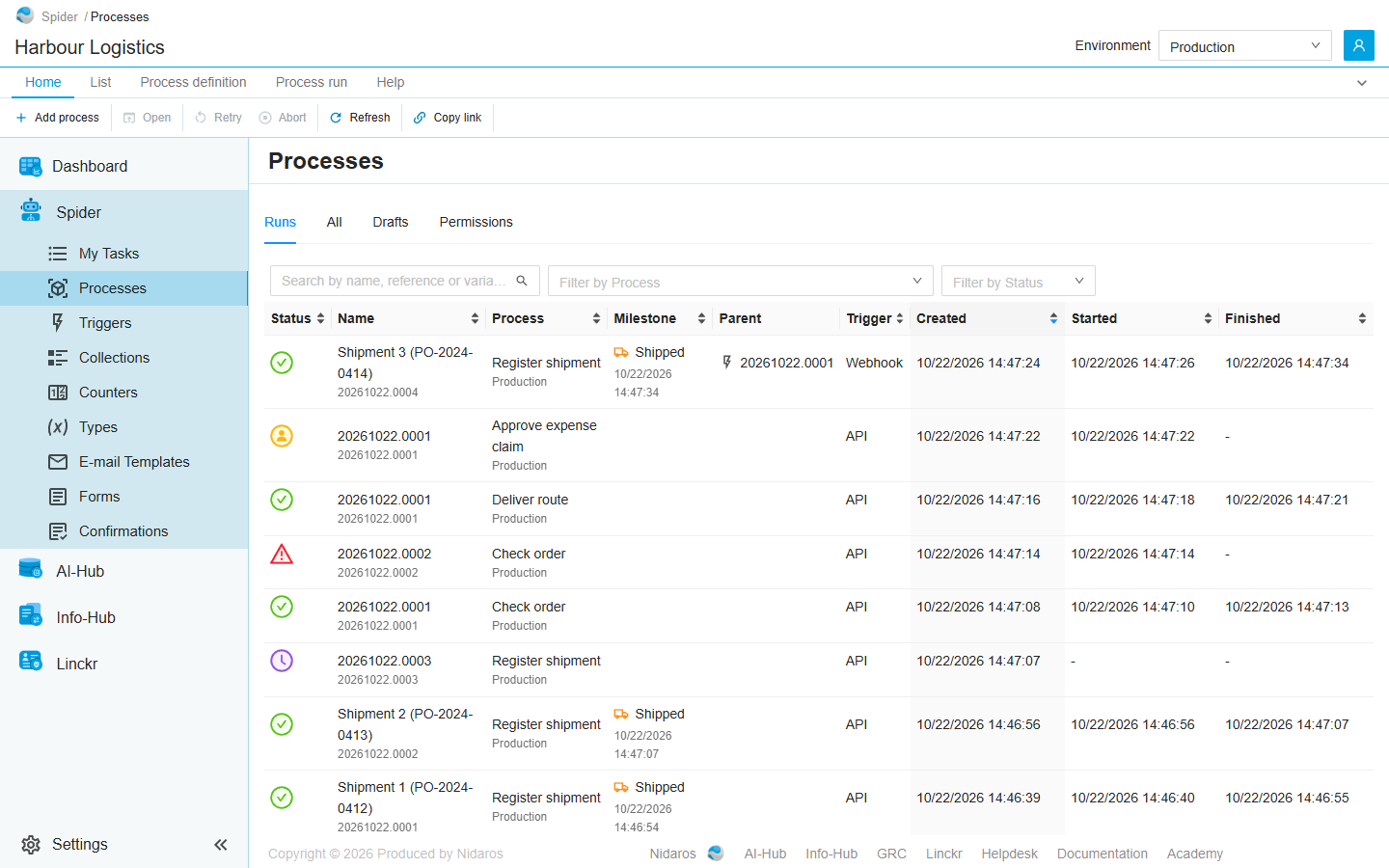
Task: Click the Info-Hub icon in the sidebar
Action: click(31, 614)
